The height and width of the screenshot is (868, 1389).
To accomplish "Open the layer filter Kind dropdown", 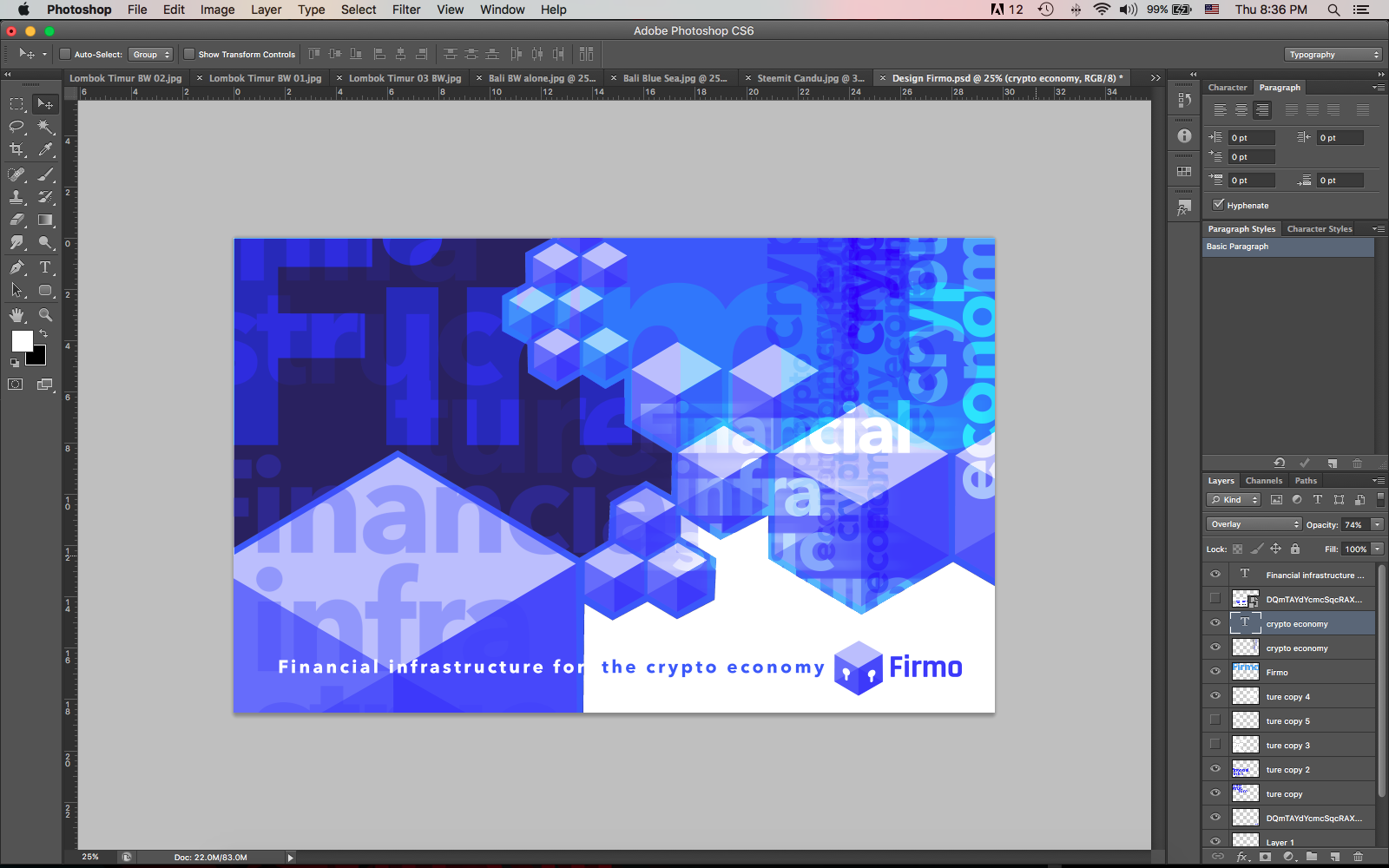I will coord(1233,500).
